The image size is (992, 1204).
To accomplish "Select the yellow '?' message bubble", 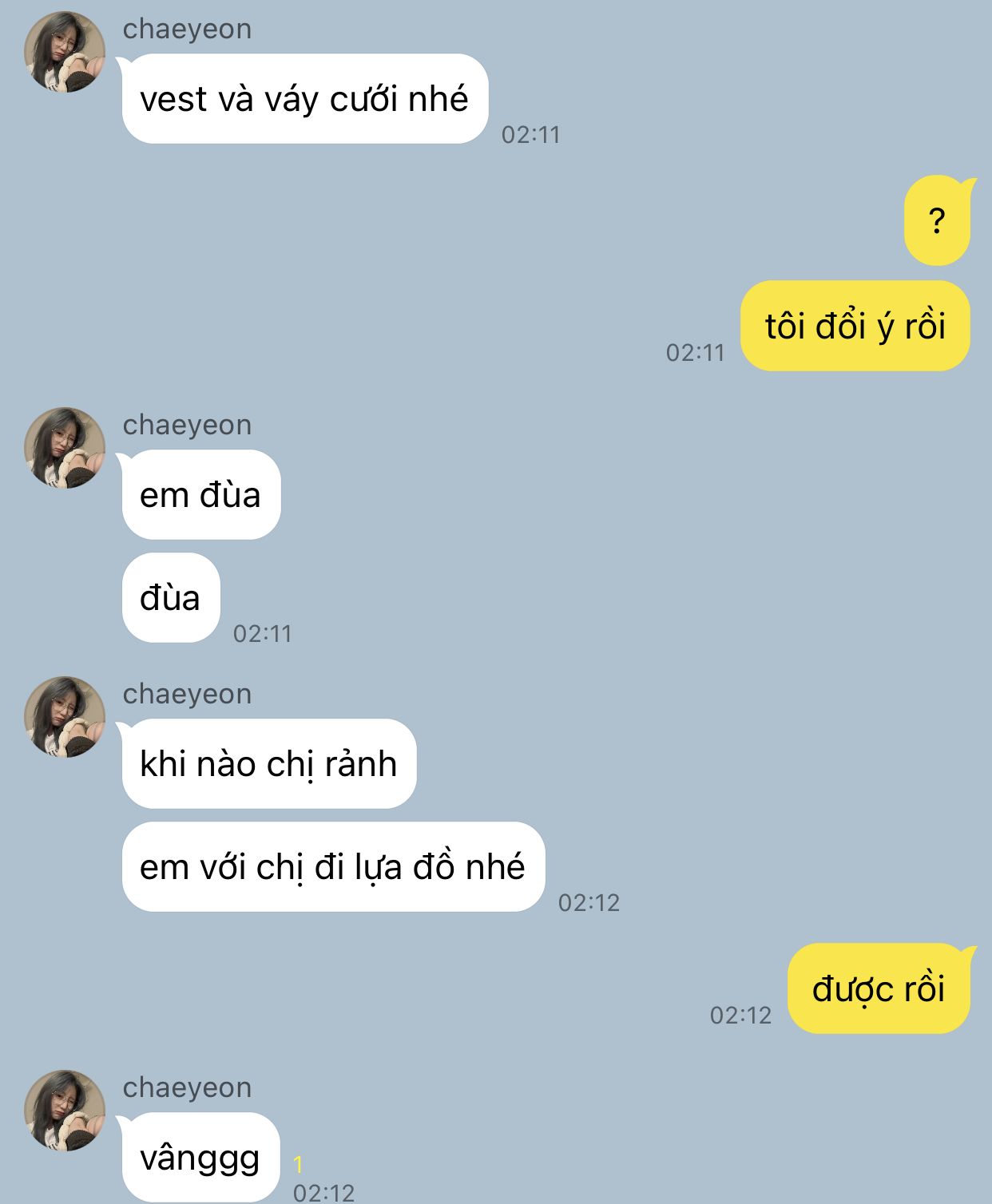I will [x=938, y=220].
